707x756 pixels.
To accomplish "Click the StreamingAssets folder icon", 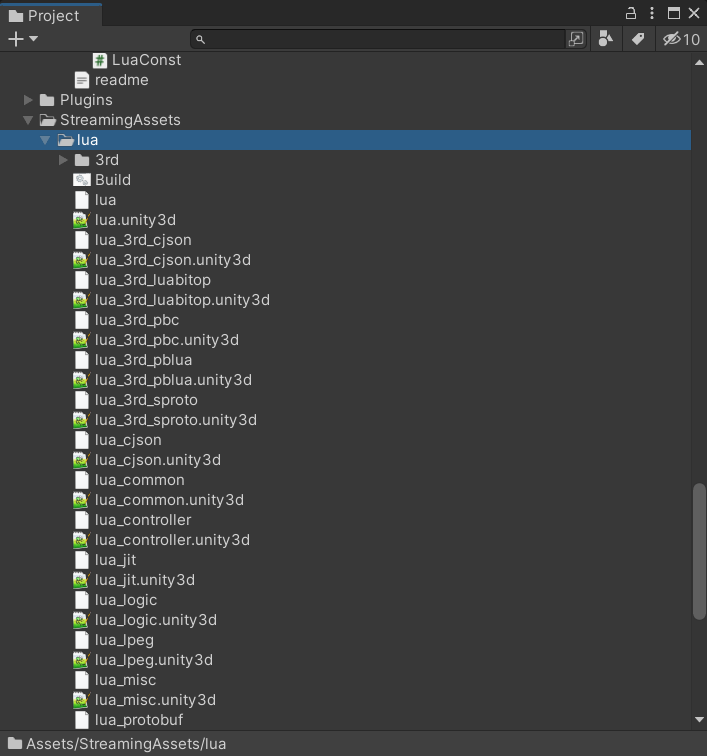I will pos(47,120).
